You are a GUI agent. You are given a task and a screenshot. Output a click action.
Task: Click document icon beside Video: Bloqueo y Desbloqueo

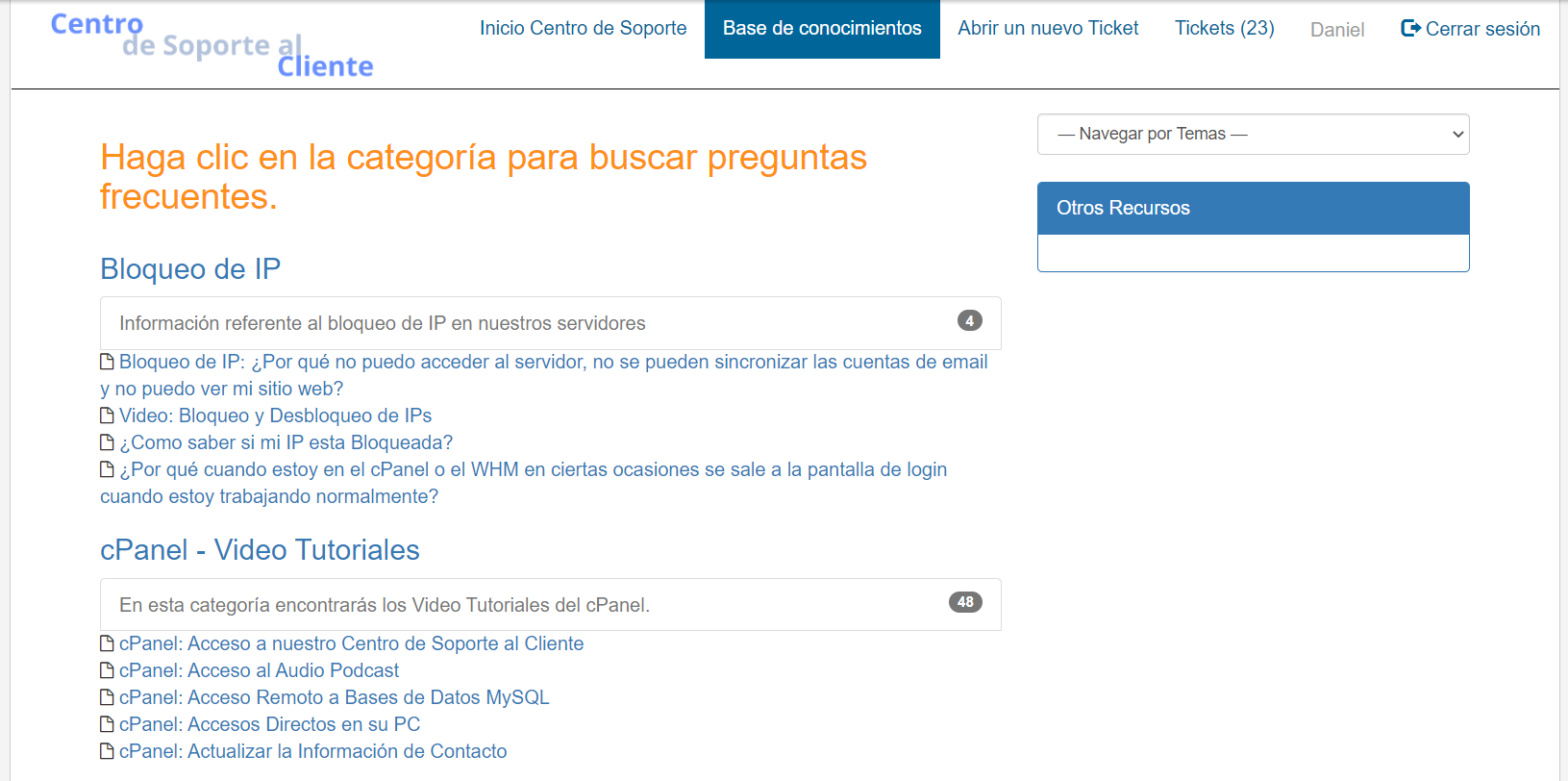(x=108, y=416)
